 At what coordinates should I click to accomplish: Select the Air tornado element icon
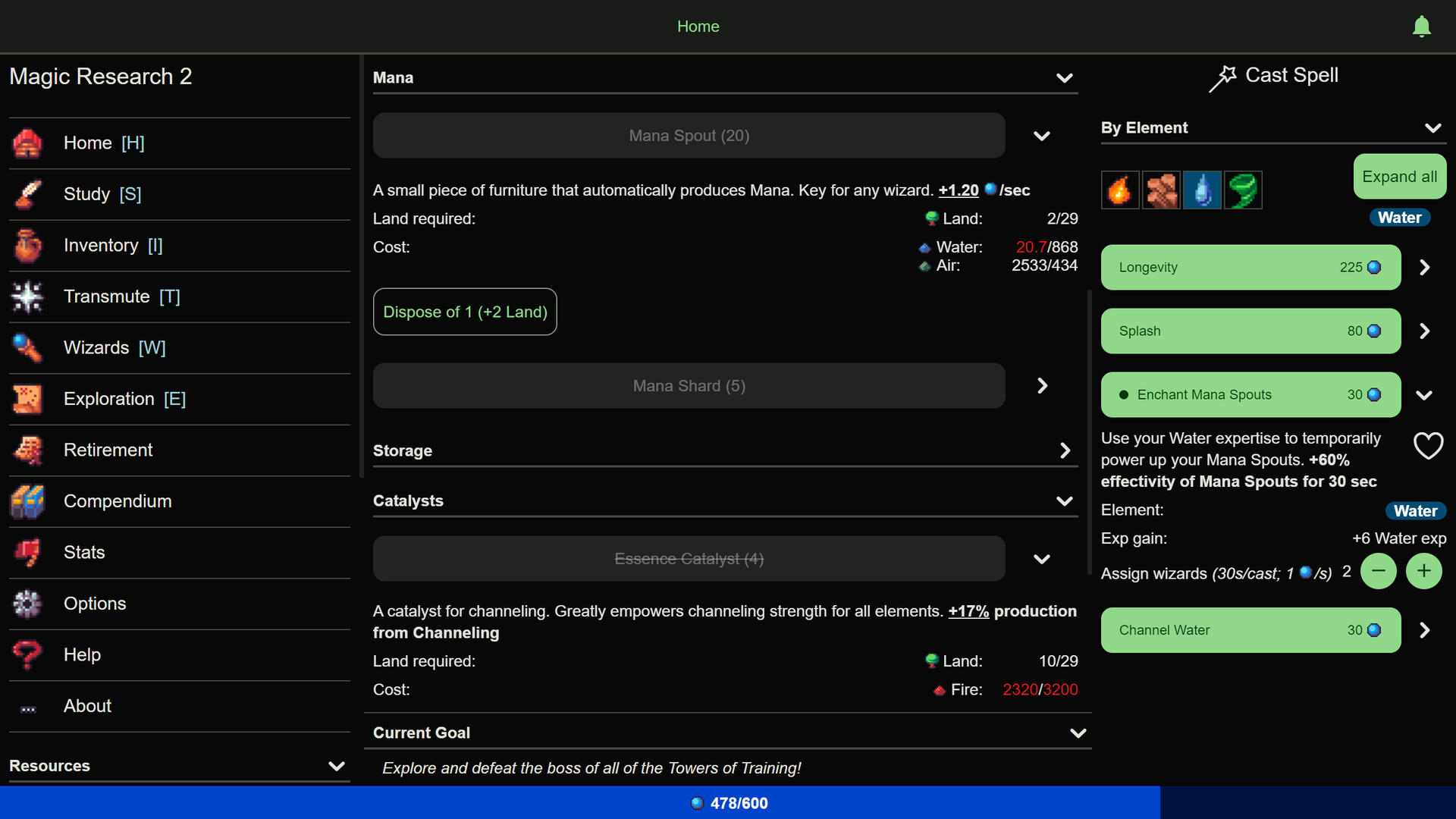tap(1243, 190)
